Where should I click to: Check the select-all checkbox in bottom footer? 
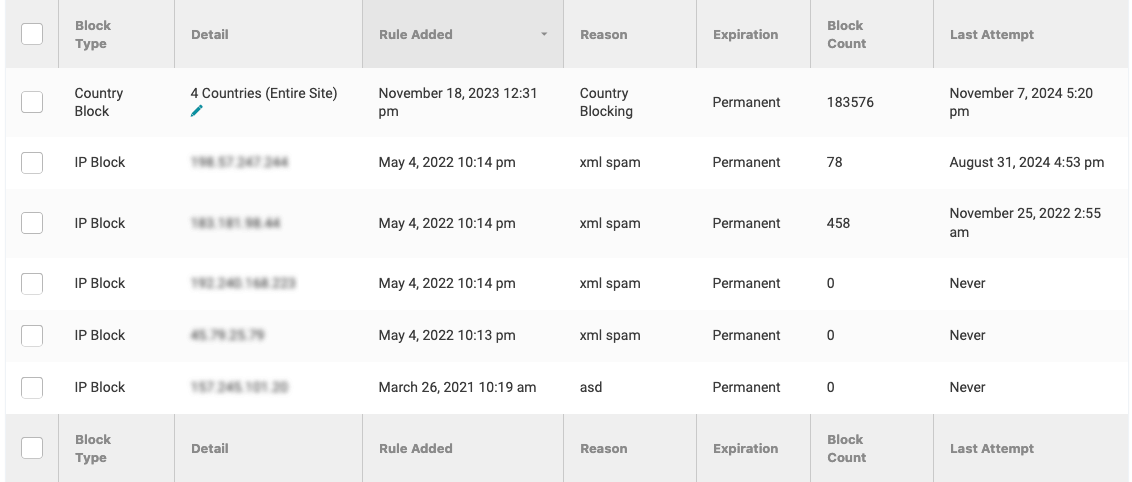pyautogui.click(x=32, y=448)
